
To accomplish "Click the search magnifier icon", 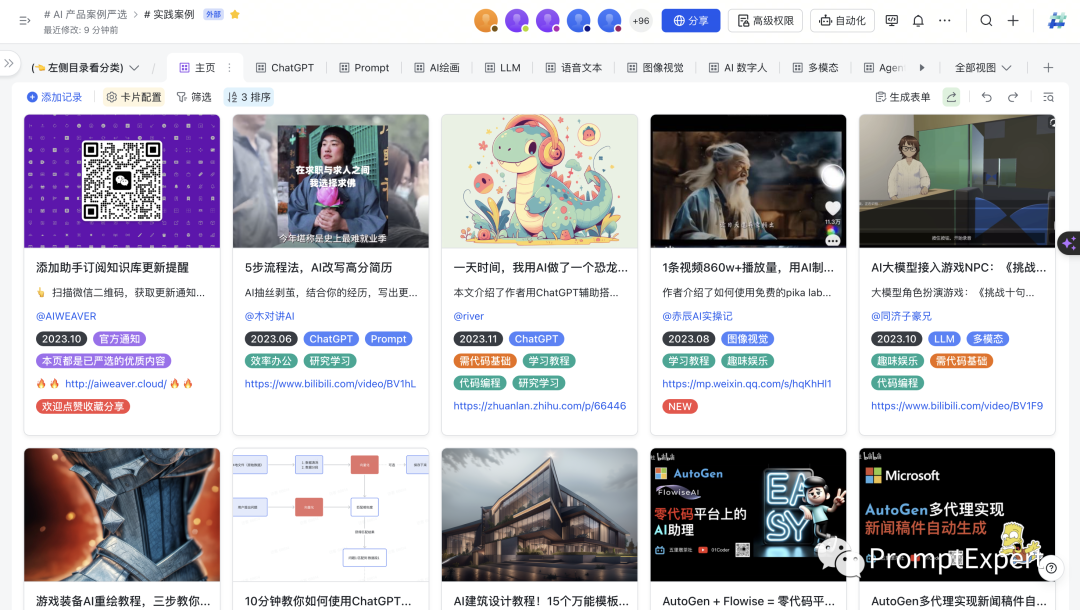I will 986,21.
